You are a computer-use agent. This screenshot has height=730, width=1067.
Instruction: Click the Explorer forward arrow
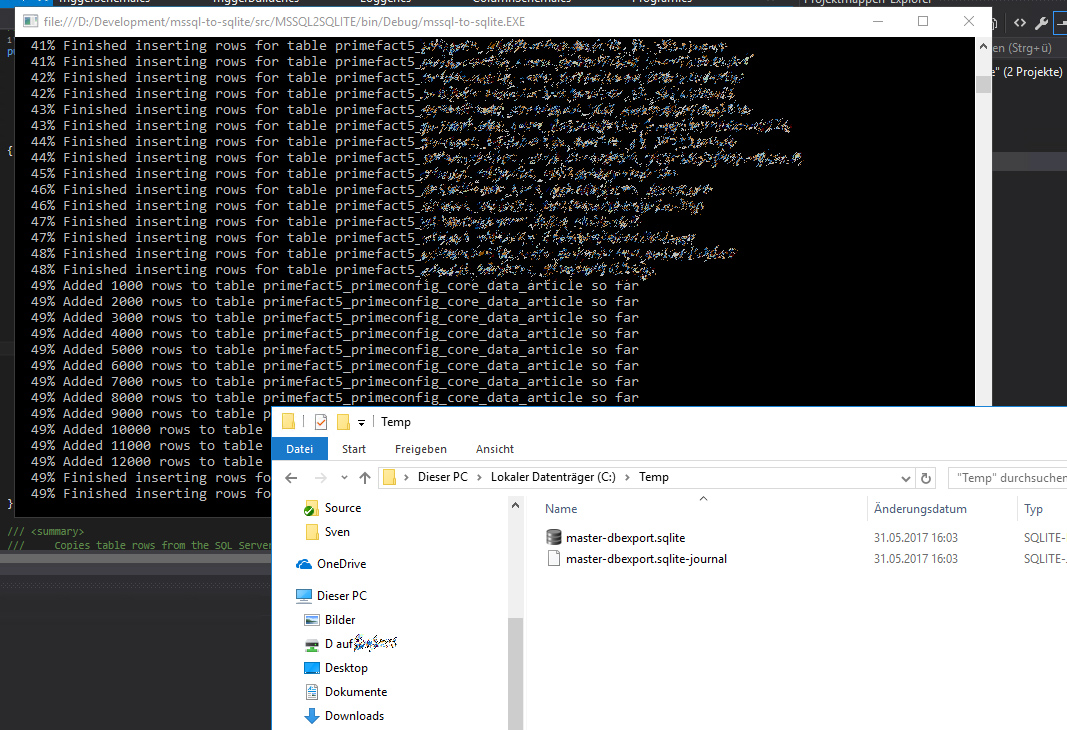[321, 478]
